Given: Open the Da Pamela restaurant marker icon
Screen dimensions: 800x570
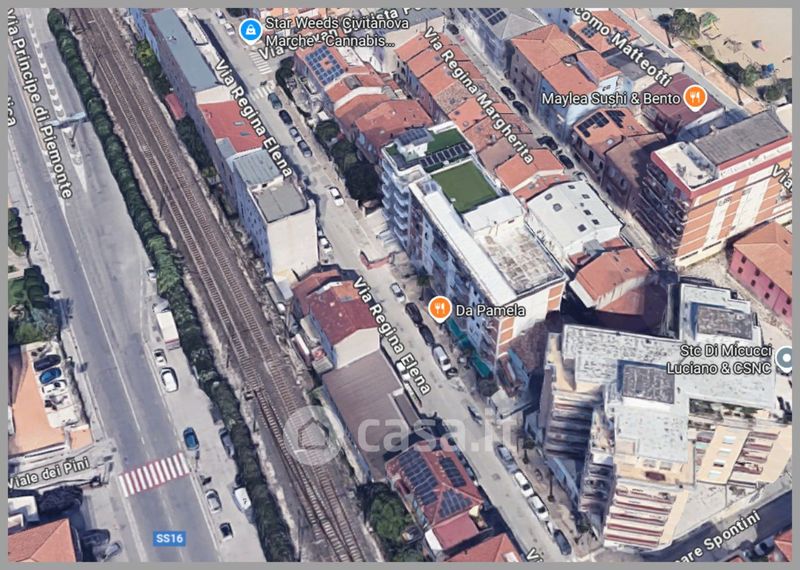Looking at the screenshot, I should (x=438, y=309).
